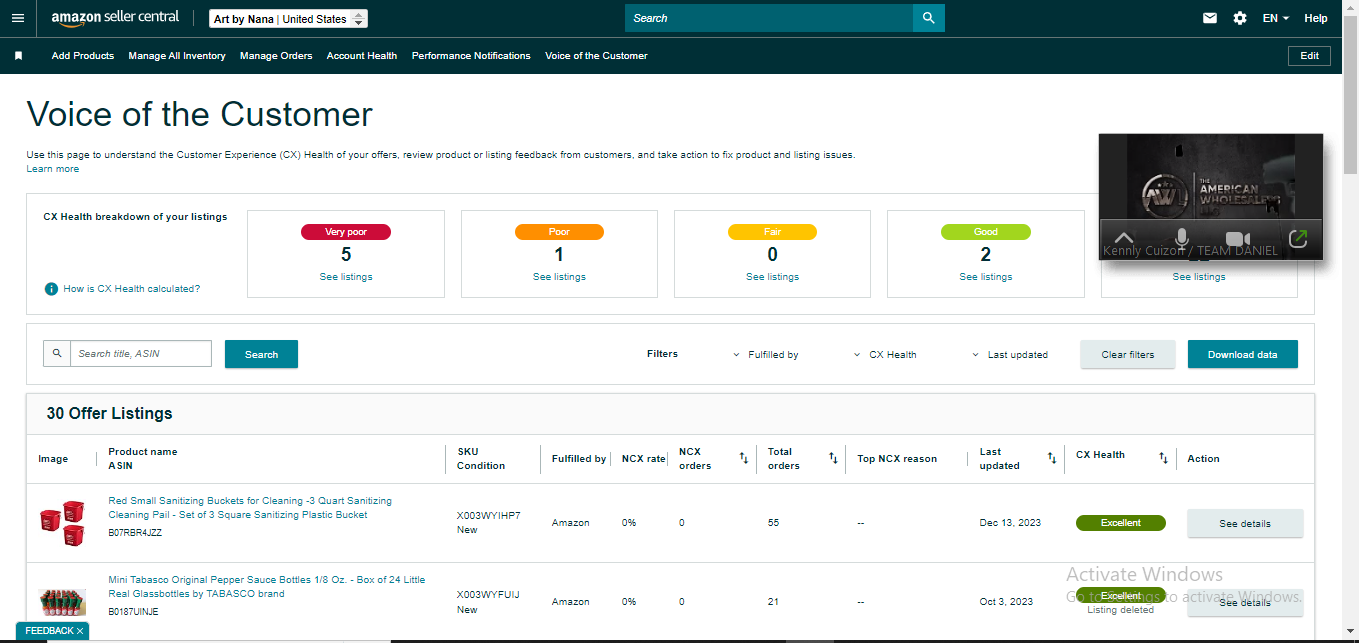The width and height of the screenshot is (1359, 643).
Task: Click the Clear filters button
Action: point(1128,354)
